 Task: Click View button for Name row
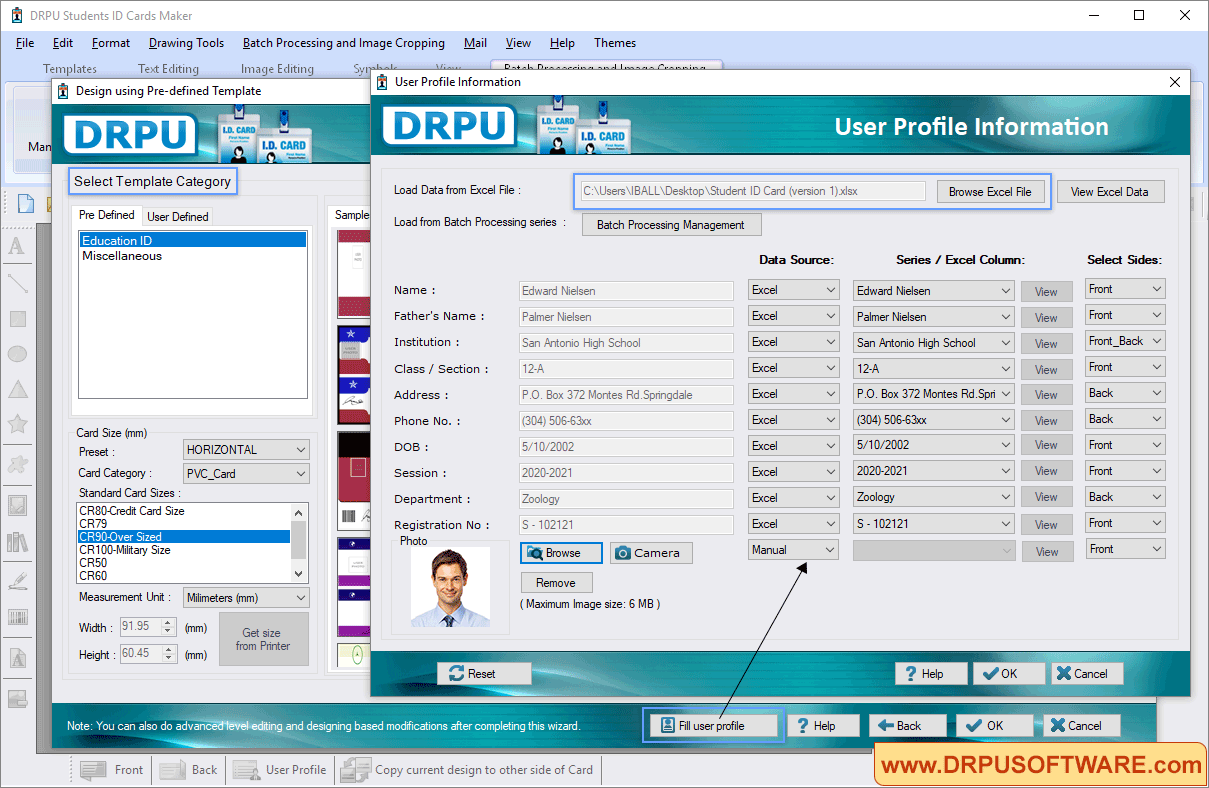pyautogui.click(x=1046, y=292)
